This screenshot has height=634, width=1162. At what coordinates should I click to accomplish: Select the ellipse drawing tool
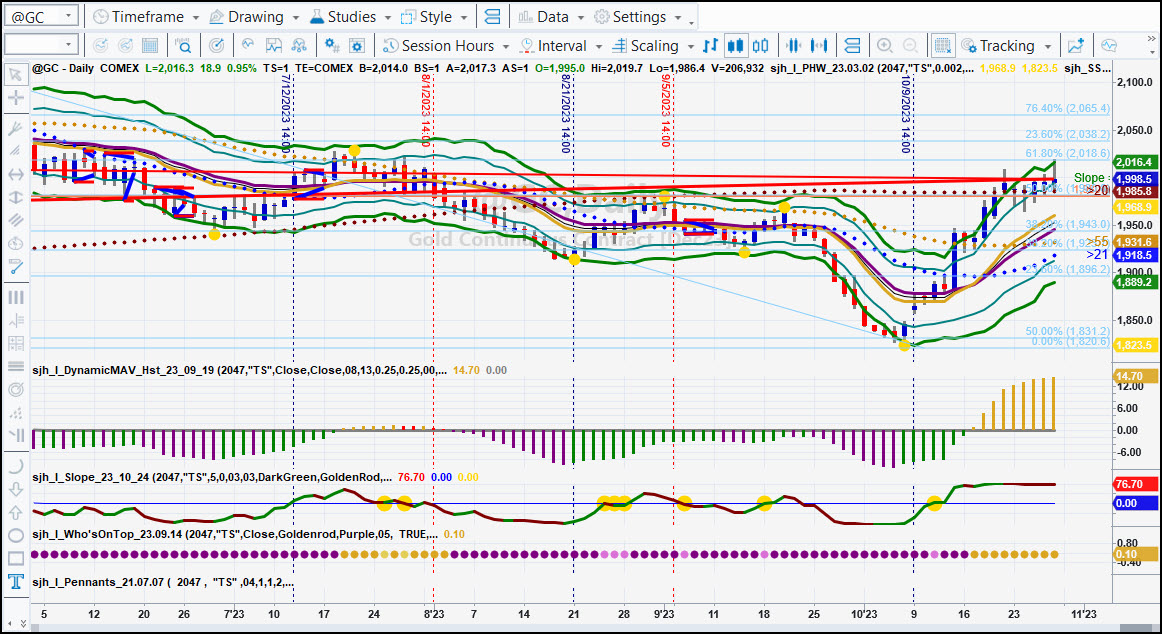[x=15, y=535]
